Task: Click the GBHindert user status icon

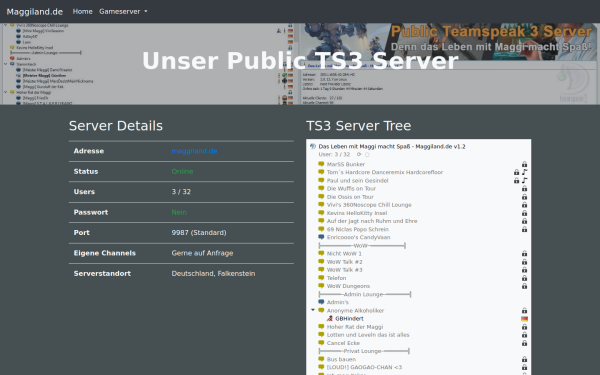Action: (x=329, y=318)
